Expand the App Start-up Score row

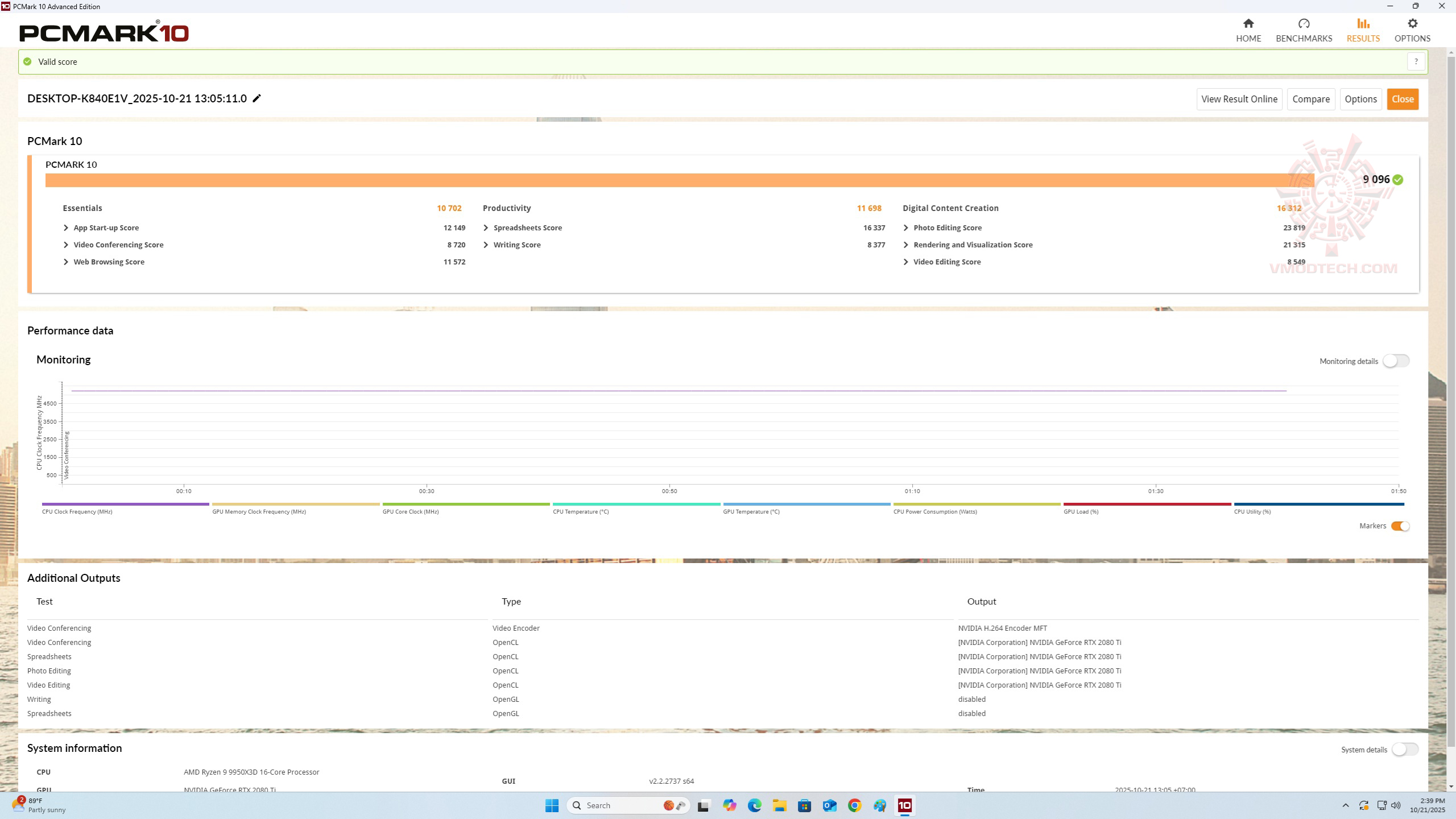[66, 227]
